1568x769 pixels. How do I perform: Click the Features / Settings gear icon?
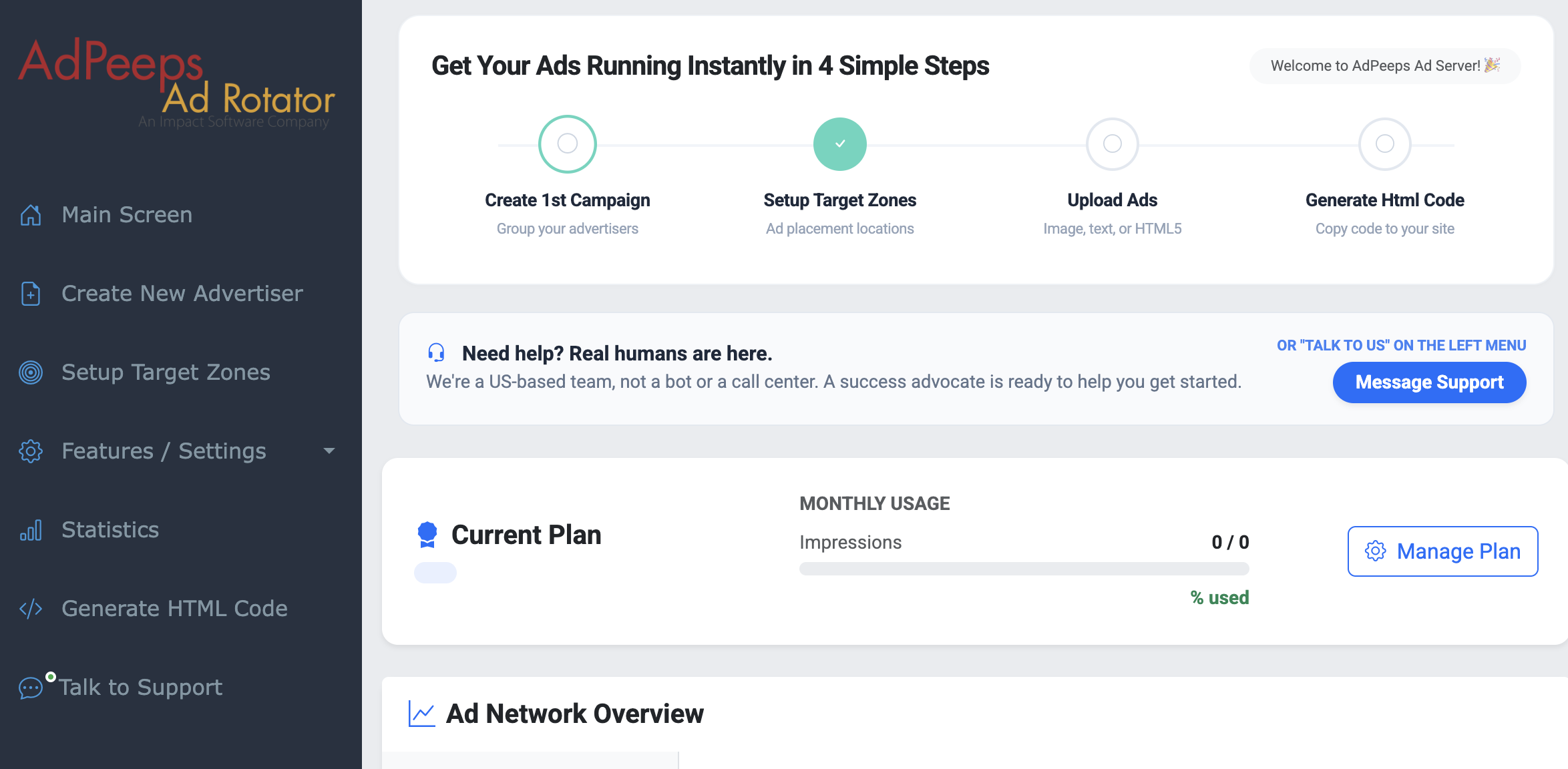pyautogui.click(x=31, y=451)
